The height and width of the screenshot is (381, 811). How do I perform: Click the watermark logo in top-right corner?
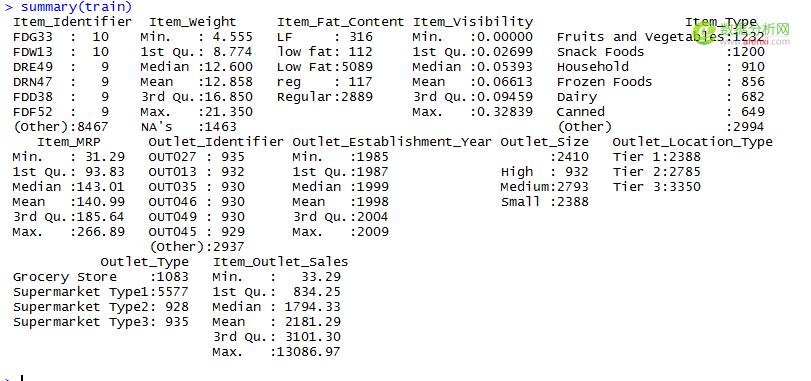pos(741,32)
